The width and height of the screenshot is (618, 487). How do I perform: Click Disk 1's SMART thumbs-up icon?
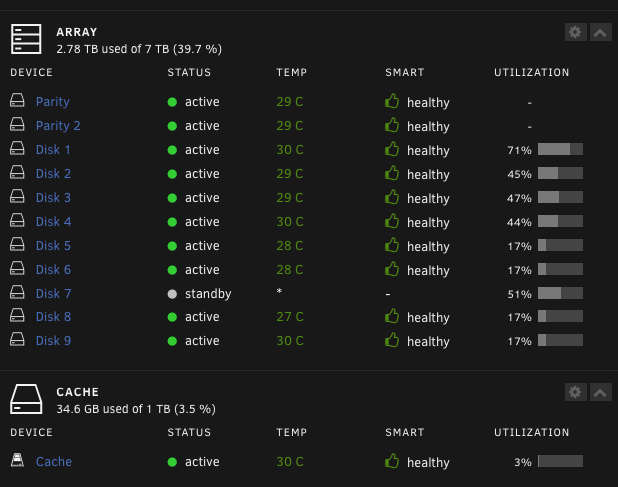(x=392, y=149)
